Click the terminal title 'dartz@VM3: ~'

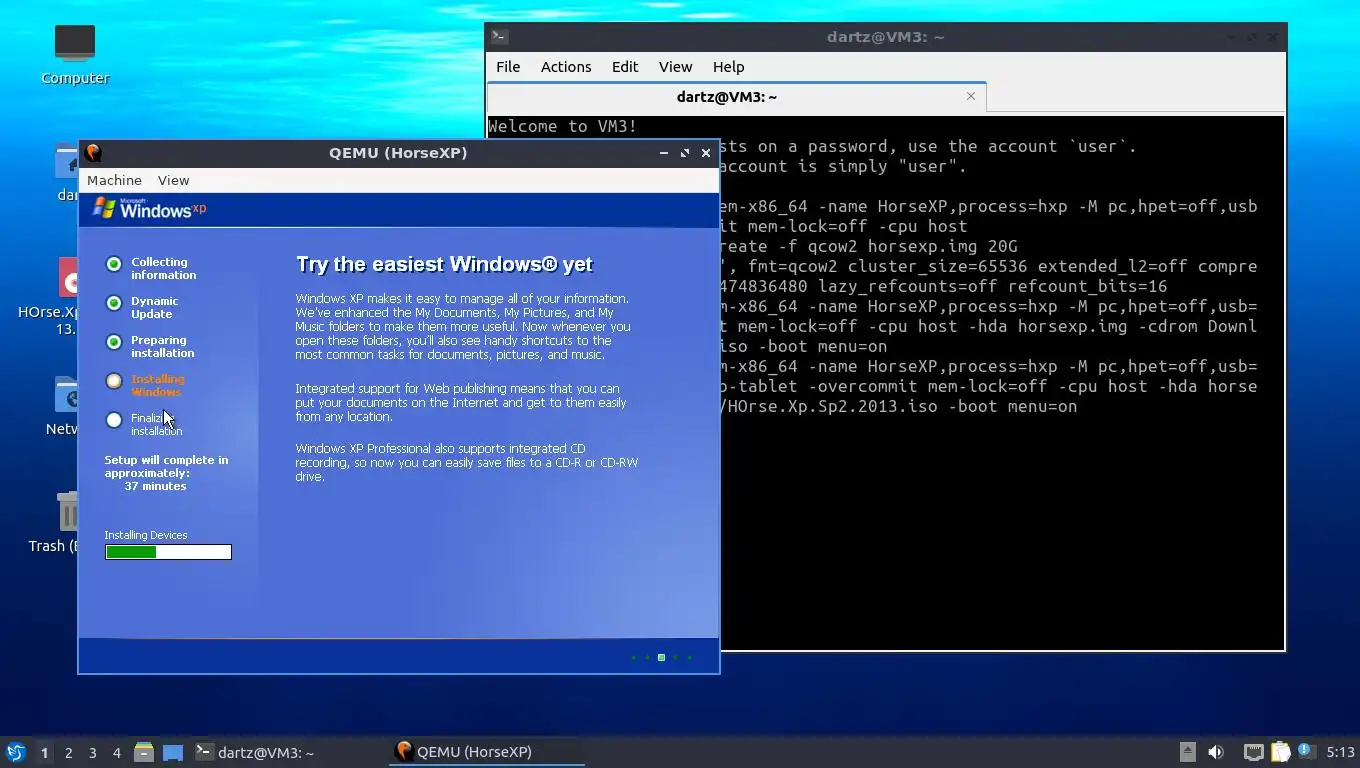point(886,37)
